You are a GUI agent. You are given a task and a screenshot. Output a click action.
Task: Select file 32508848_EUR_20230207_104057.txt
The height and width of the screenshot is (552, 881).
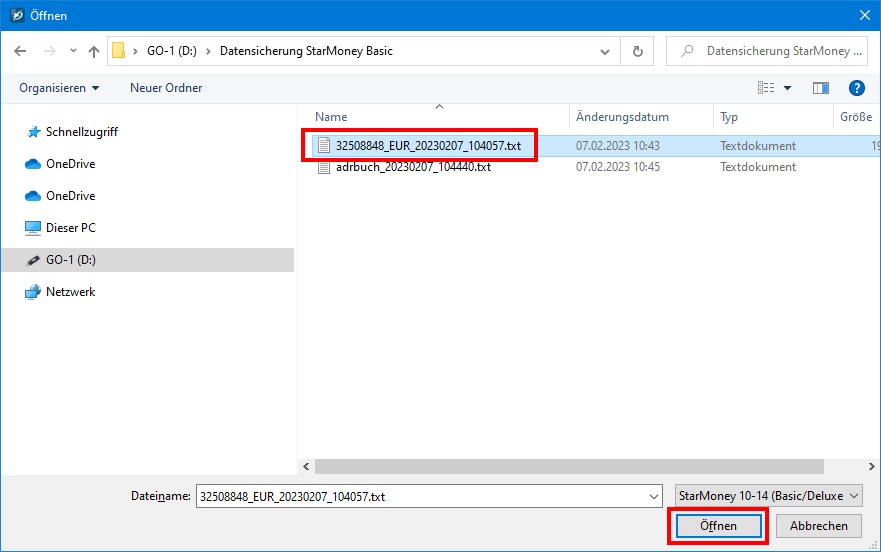(428, 146)
